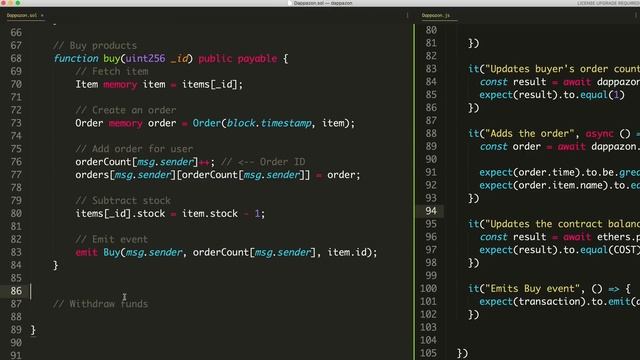The height and width of the screenshot is (360, 640).
Task: Click the '// Subtract stock' comment
Action: click(x=123, y=201)
